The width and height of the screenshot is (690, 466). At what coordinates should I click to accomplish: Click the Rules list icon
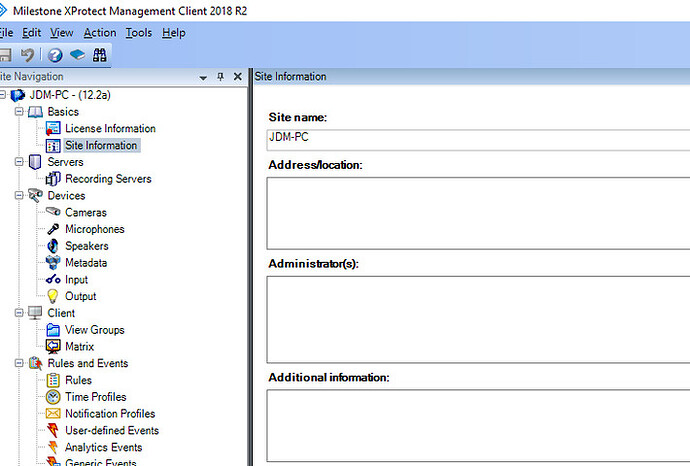click(53, 380)
